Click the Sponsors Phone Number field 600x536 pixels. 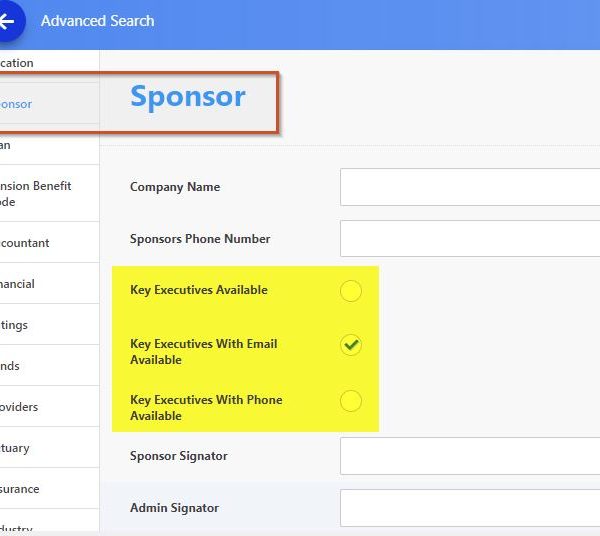[470, 239]
